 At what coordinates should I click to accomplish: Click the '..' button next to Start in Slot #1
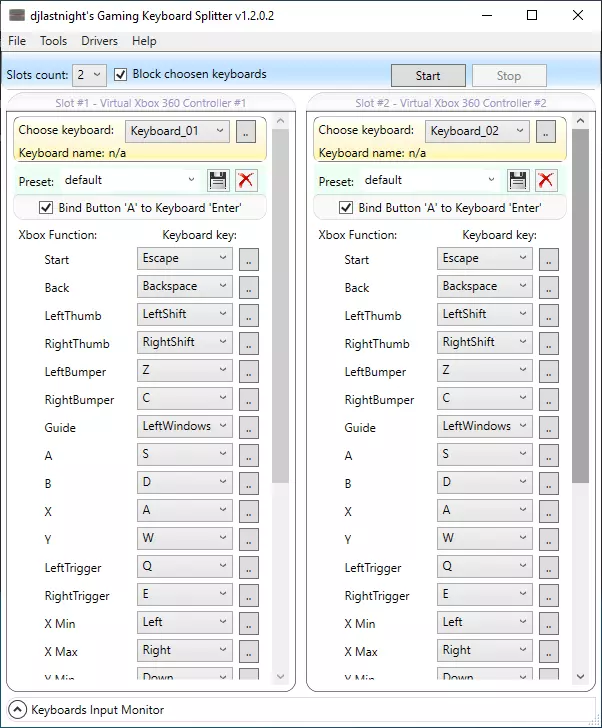click(249, 259)
